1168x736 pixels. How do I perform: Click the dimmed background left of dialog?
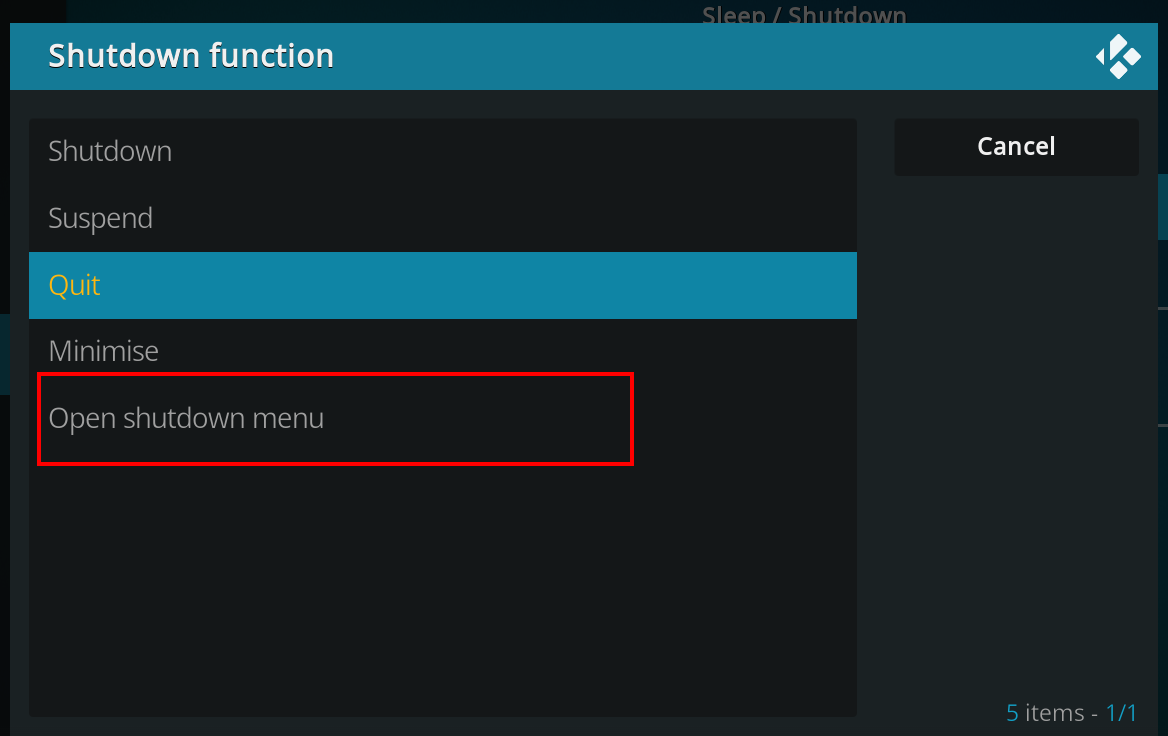[x=4, y=372]
